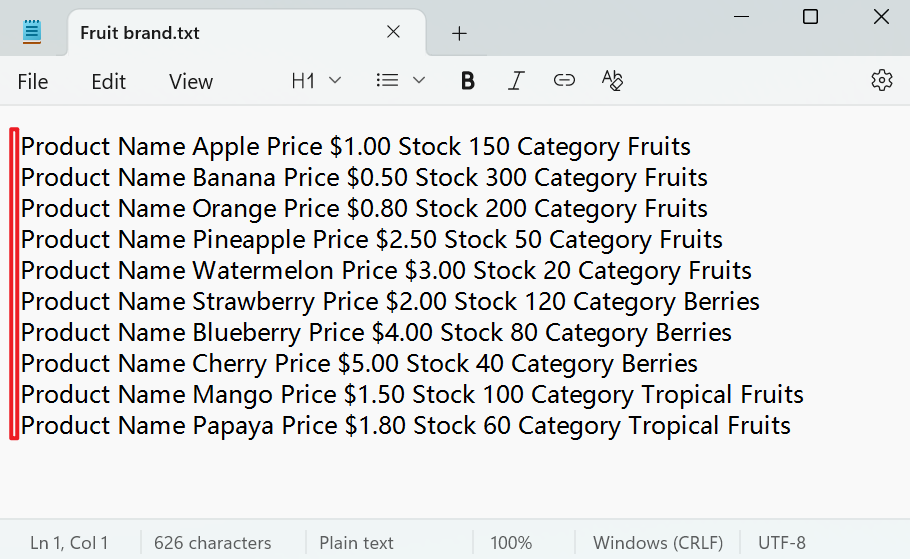Click the Plain text format indicator
The image size is (910, 559).
click(x=356, y=543)
